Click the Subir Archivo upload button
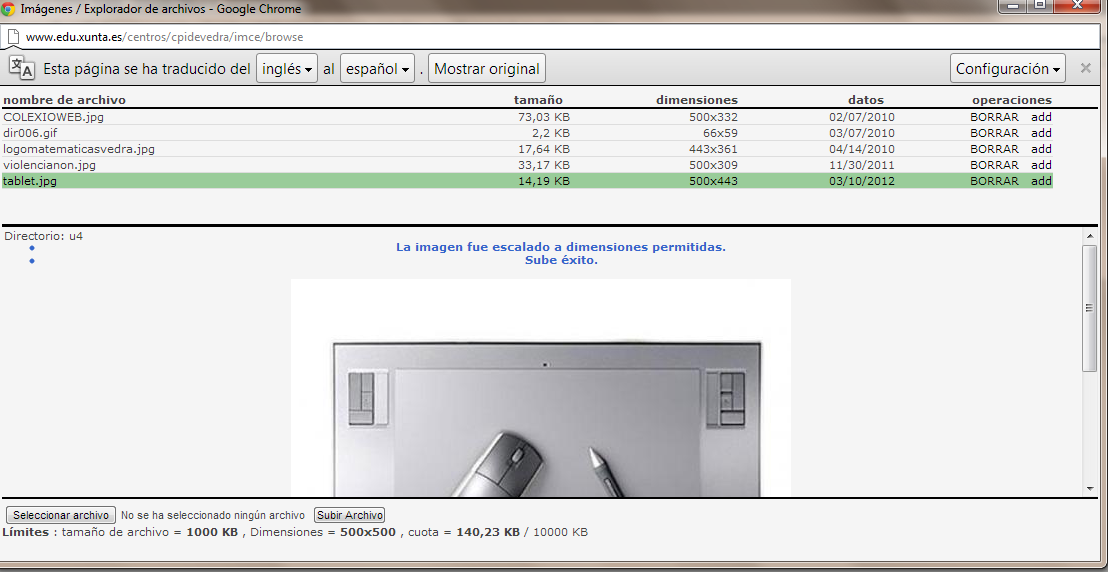The image size is (1108, 572). [349, 515]
